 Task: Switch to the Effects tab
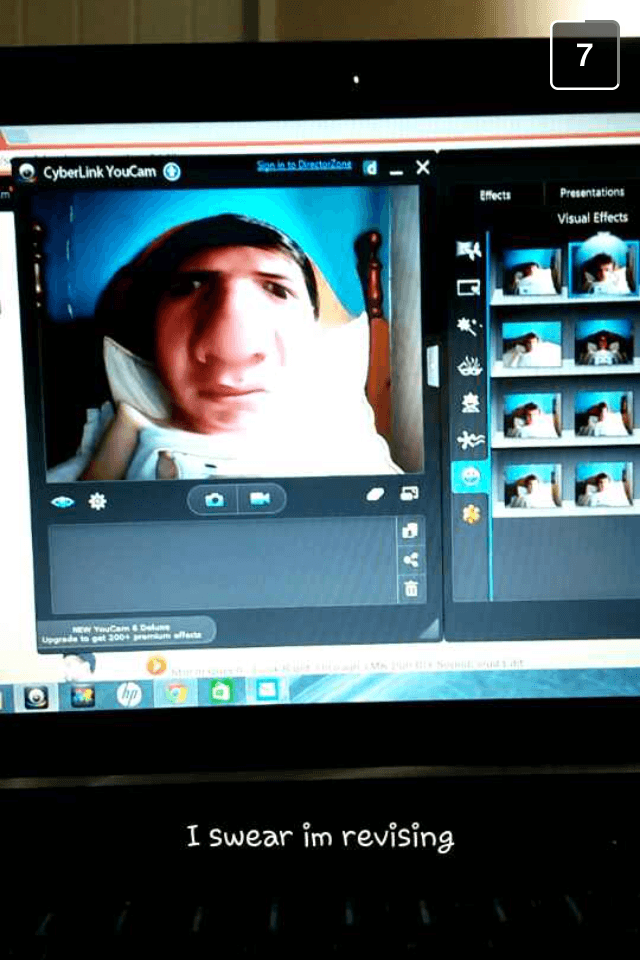495,195
